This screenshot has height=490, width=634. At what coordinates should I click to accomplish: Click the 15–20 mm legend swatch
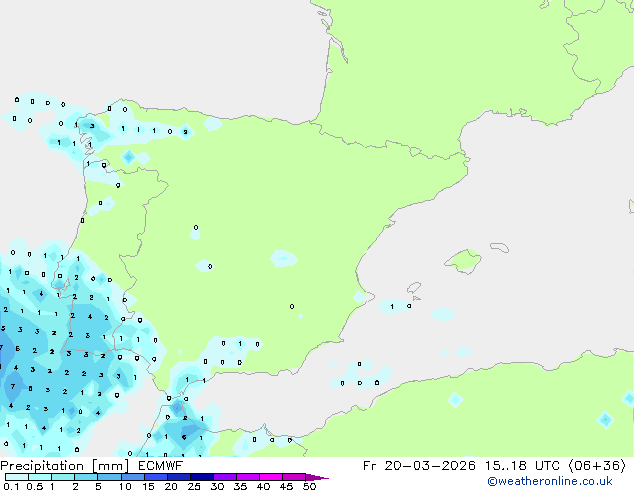coord(156,477)
